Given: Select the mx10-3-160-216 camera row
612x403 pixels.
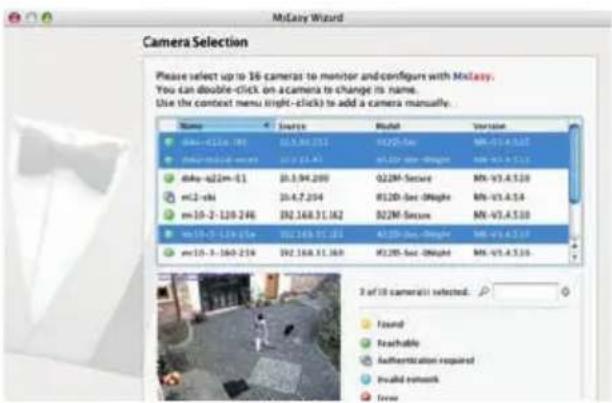Looking at the screenshot, I should coord(363,252).
